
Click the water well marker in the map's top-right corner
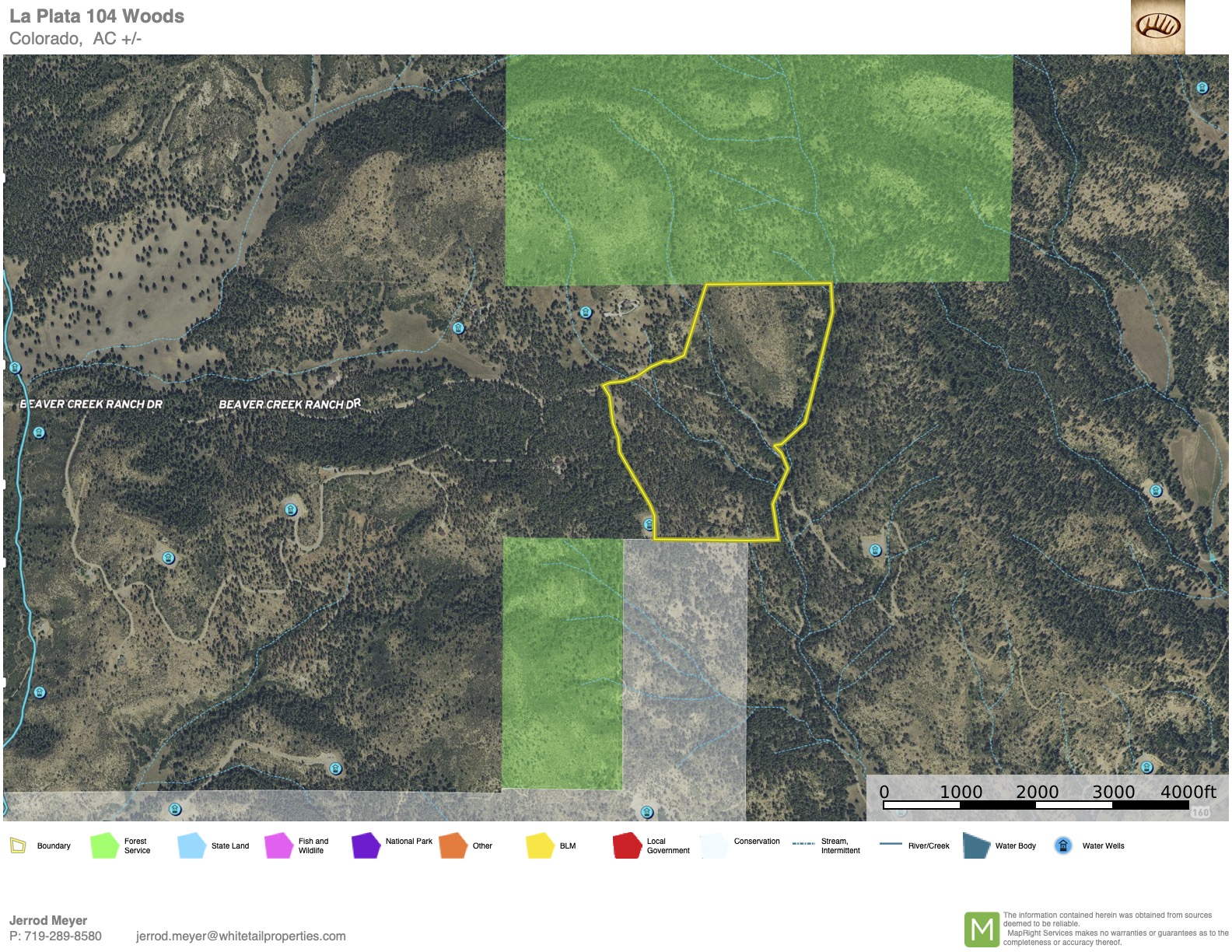[1202, 88]
